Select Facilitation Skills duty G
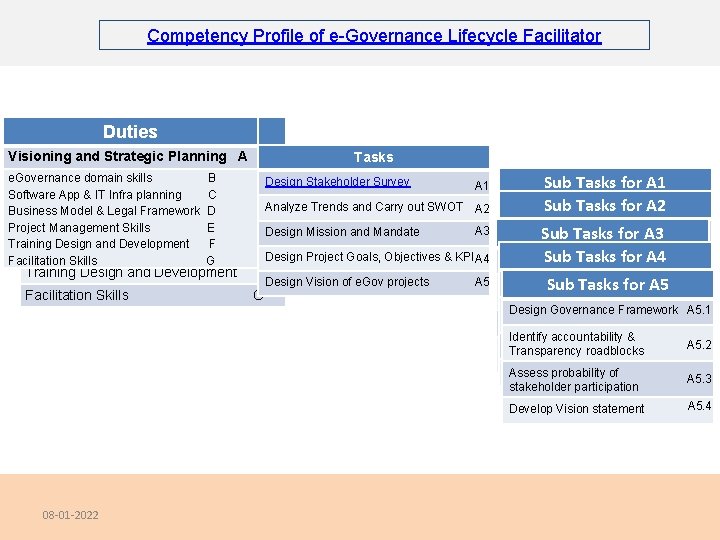The image size is (720, 540). tap(112, 260)
